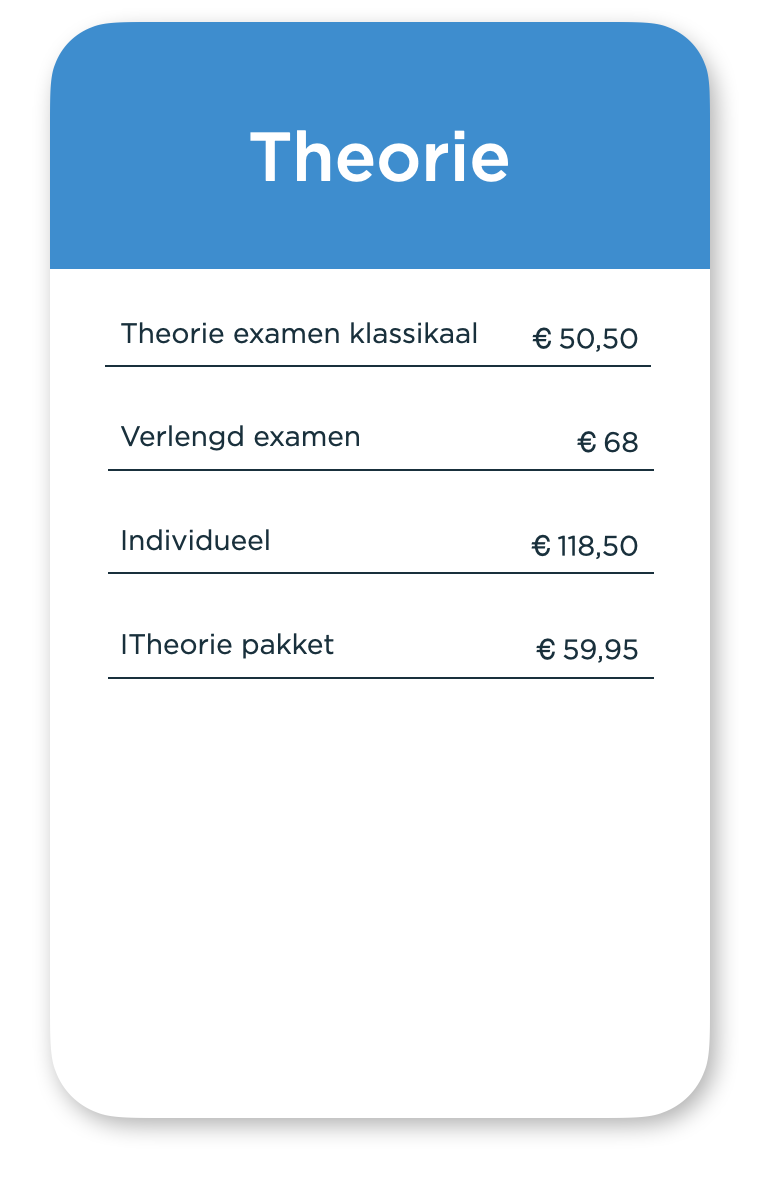Click divider line under Theorie examen klassikaal
768x1180 pixels.
(x=378, y=366)
